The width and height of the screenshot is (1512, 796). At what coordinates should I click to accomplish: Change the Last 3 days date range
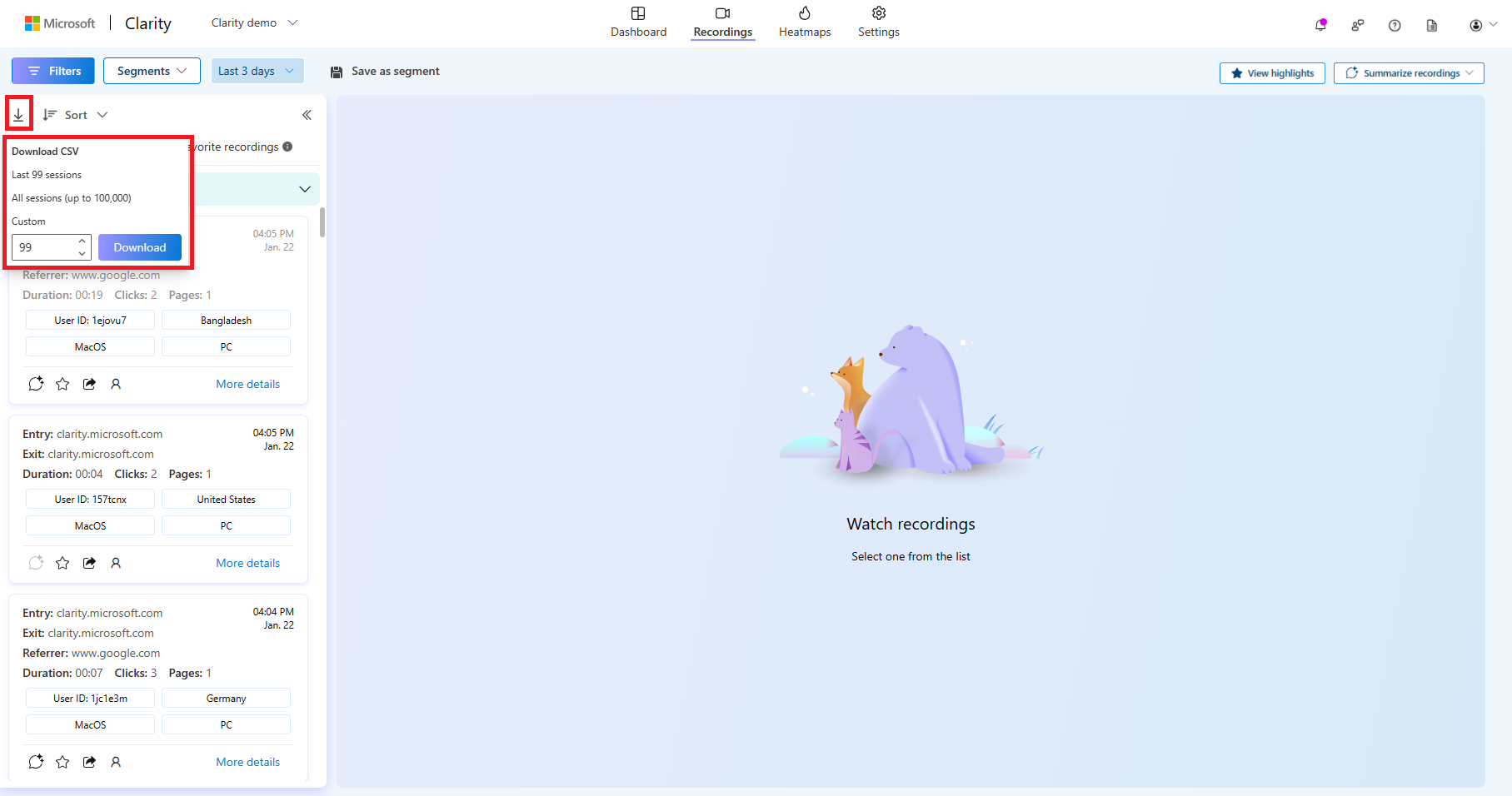coord(257,71)
